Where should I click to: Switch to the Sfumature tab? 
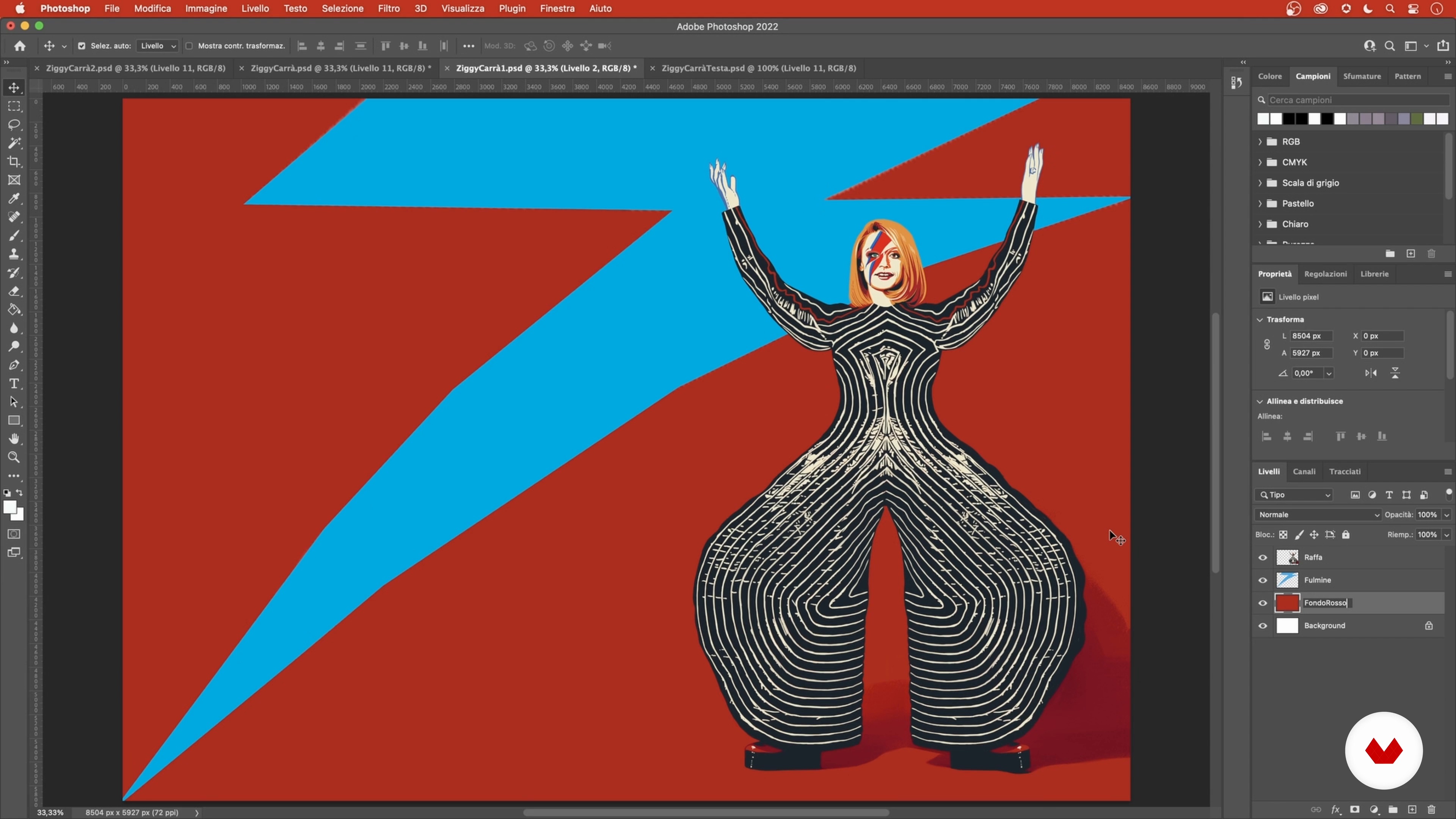(x=1362, y=76)
